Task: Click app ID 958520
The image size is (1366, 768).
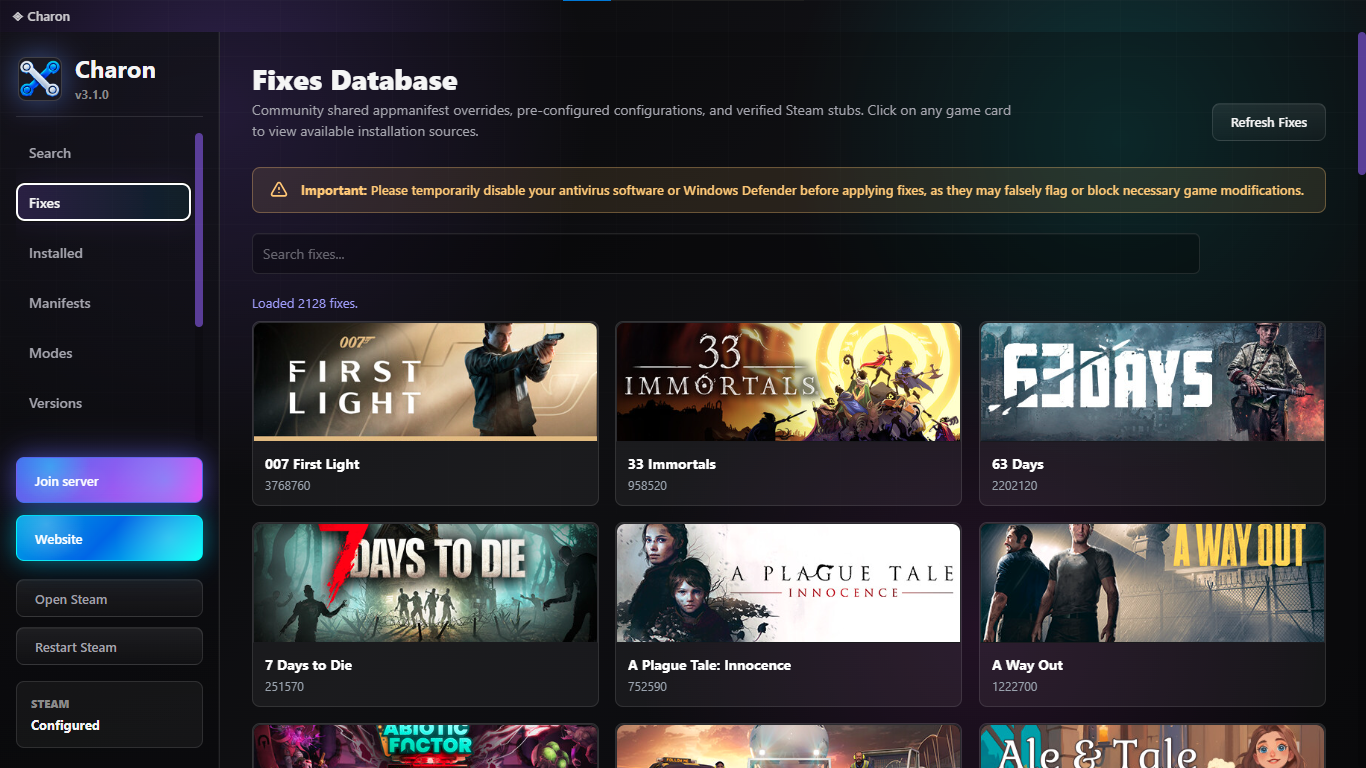Action: coord(647,486)
